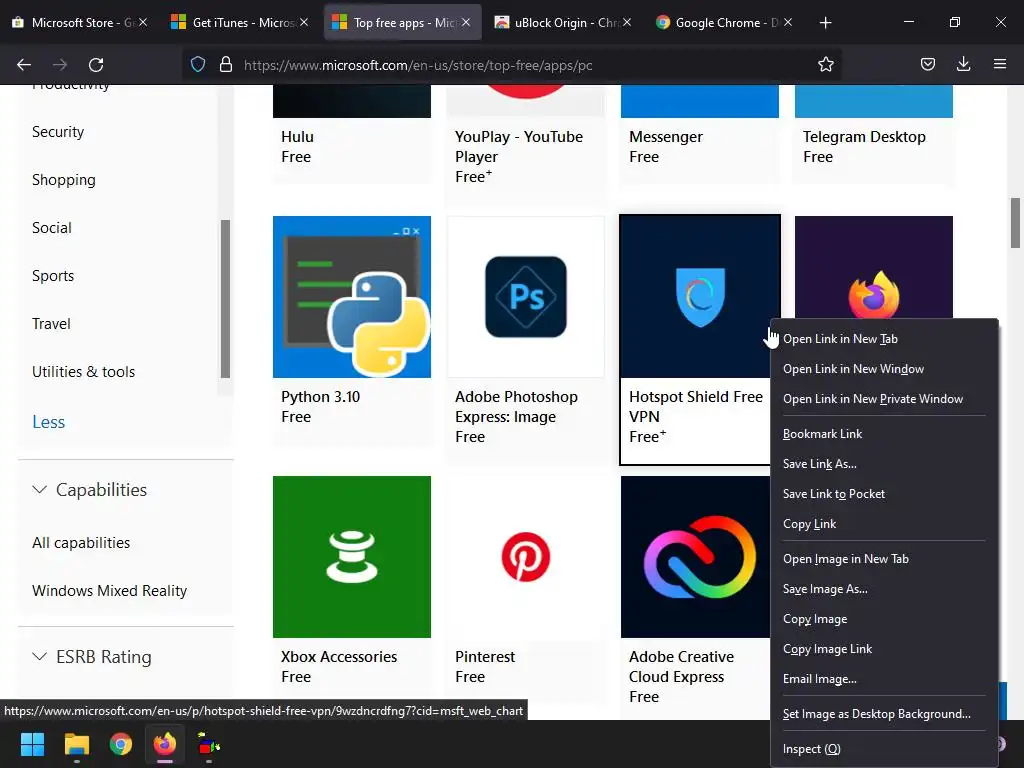This screenshot has width=1024, height=768.
Task: Open File Explorer from the taskbar
Action: [x=76, y=744]
